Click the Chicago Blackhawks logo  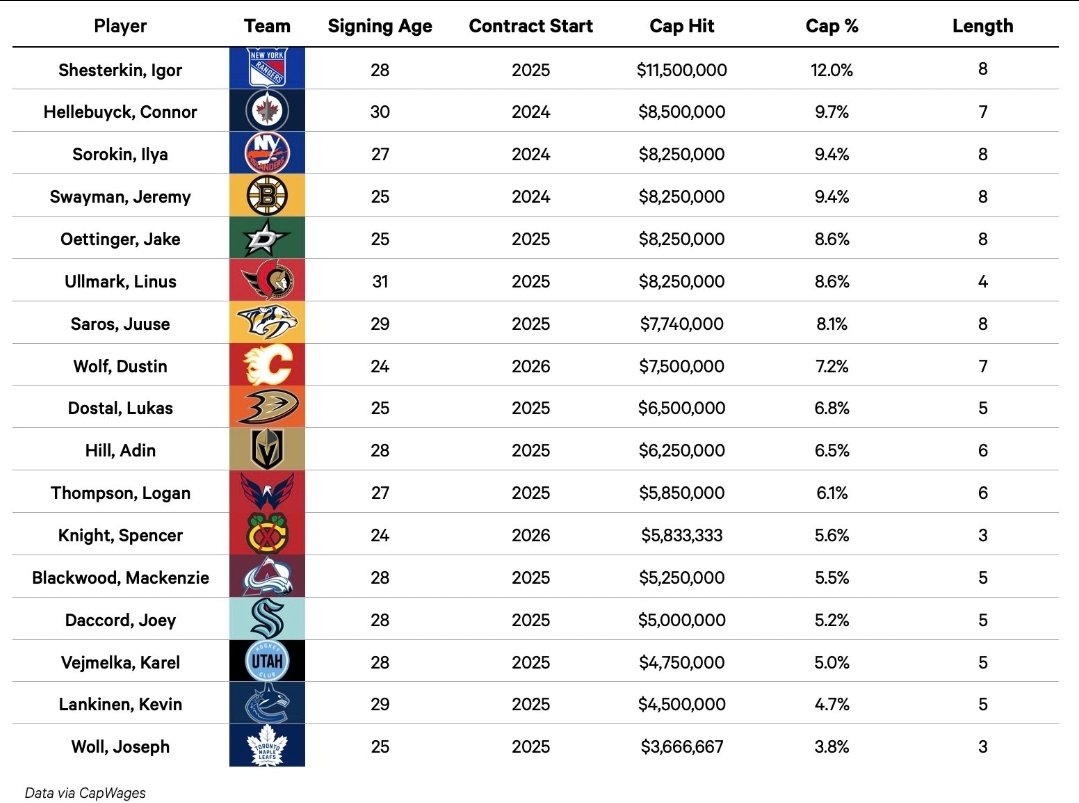coord(266,535)
